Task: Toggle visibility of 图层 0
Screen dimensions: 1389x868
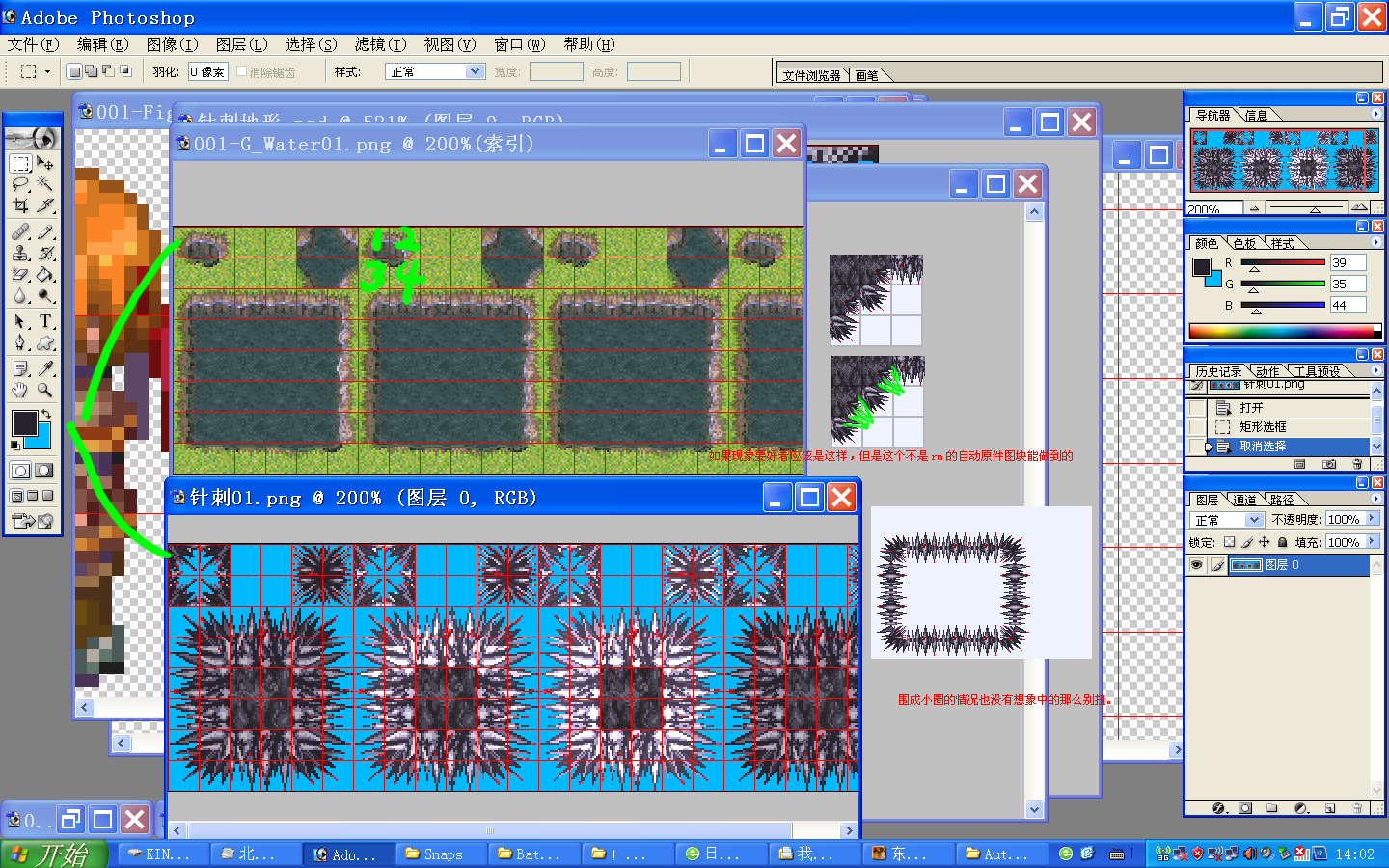Action: 1197,565
